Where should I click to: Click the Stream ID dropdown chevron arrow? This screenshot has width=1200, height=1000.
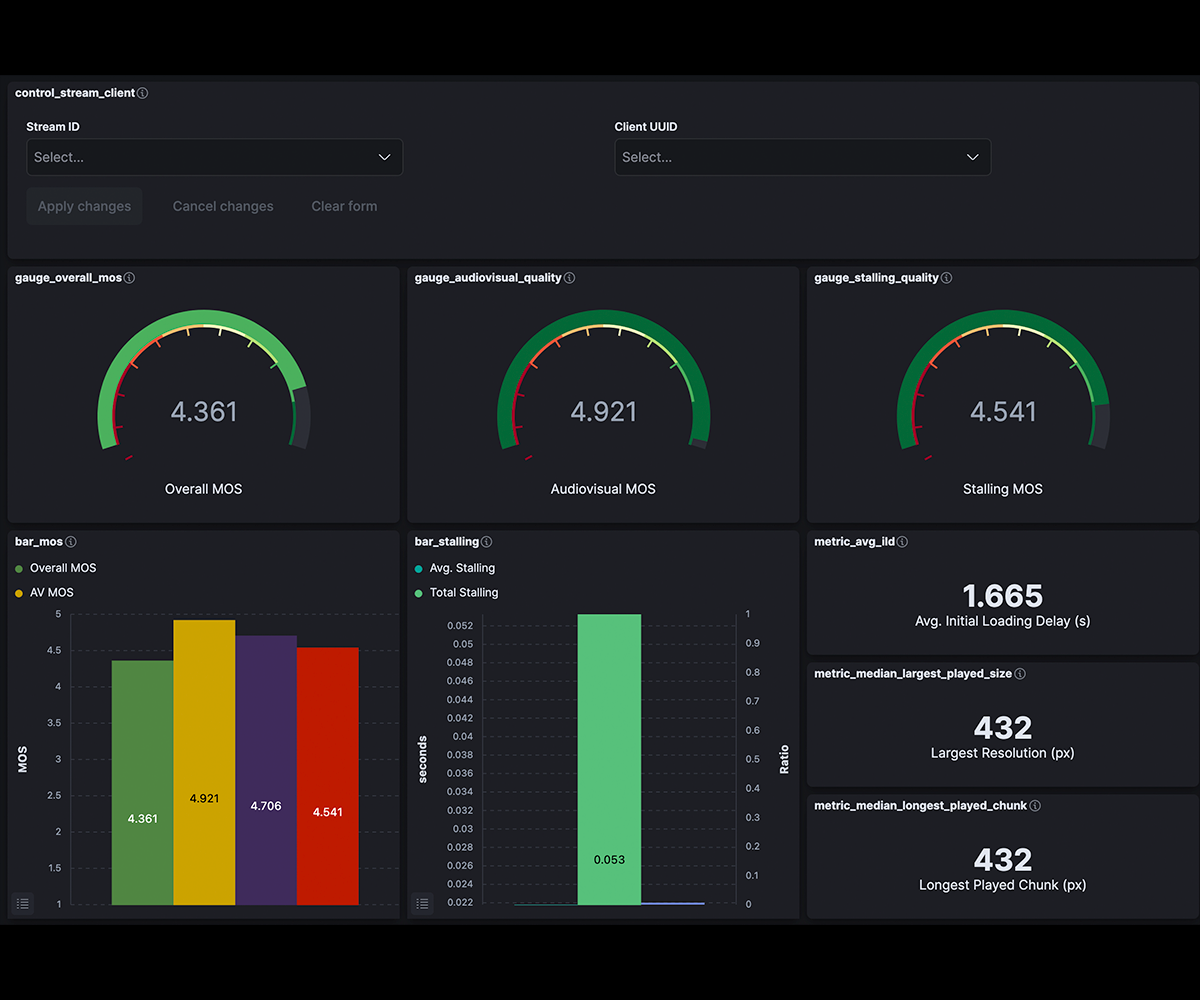click(384, 157)
